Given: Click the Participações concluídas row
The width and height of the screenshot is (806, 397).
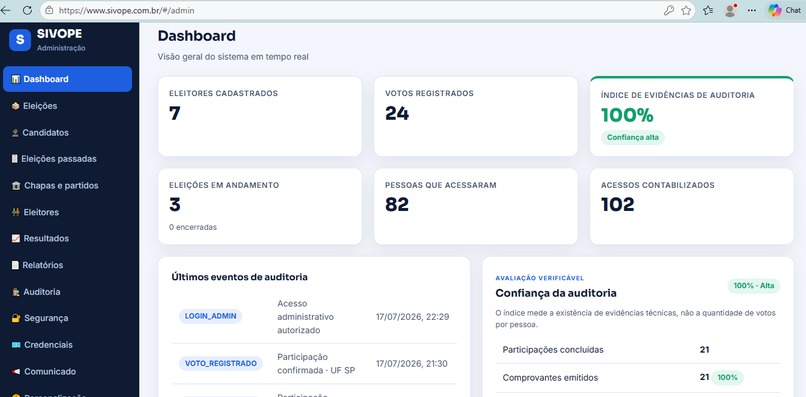Looking at the screenshot, I should (x=637, y=350).
